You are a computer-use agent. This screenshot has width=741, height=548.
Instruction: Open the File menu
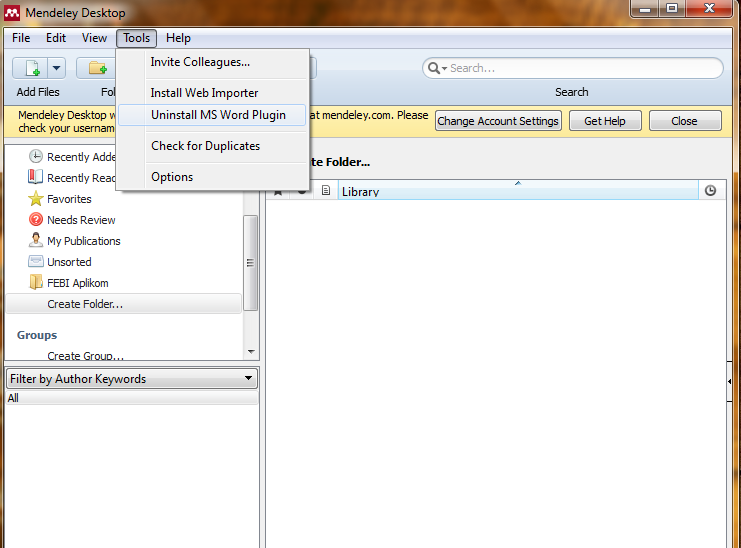(x=21, y=38)
